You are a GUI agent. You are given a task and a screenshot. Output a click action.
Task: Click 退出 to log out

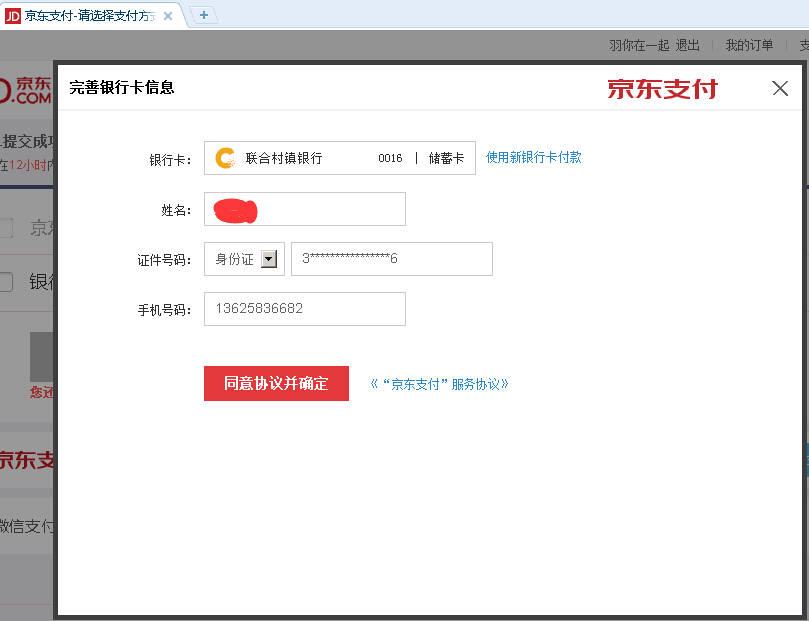(687, 45)
